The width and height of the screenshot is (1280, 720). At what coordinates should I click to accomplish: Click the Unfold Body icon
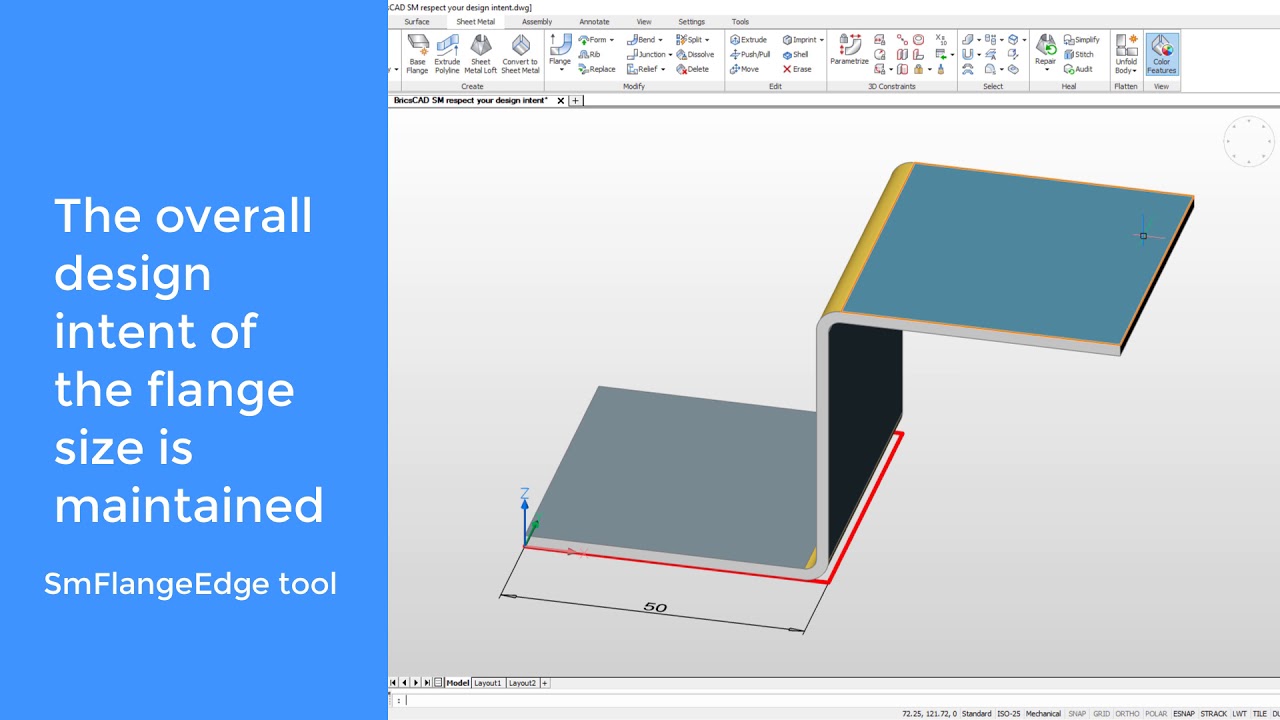pyautogui.click(x=1126, y=45)
